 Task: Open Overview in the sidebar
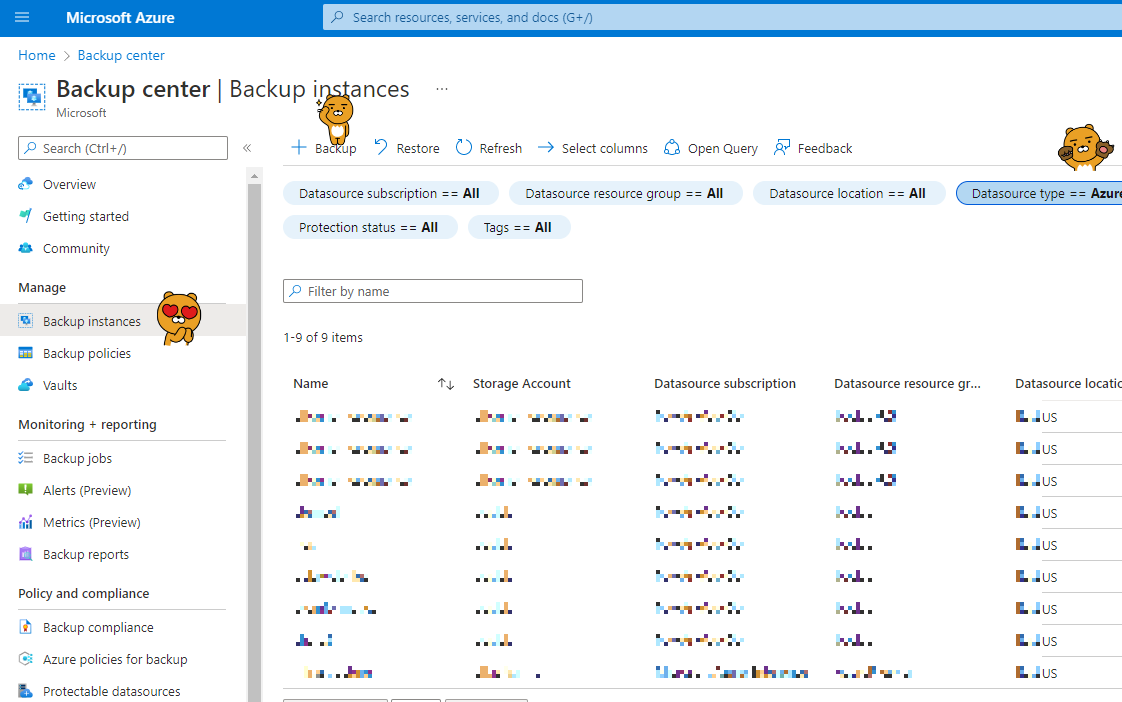coord(69,185)
